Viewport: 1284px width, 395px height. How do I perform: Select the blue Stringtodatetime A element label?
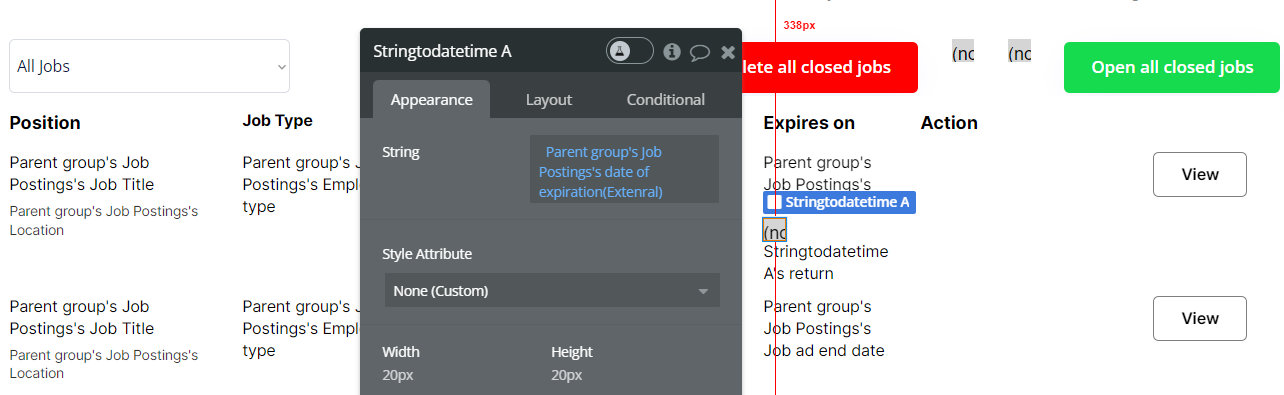click(x=839, y=202)
